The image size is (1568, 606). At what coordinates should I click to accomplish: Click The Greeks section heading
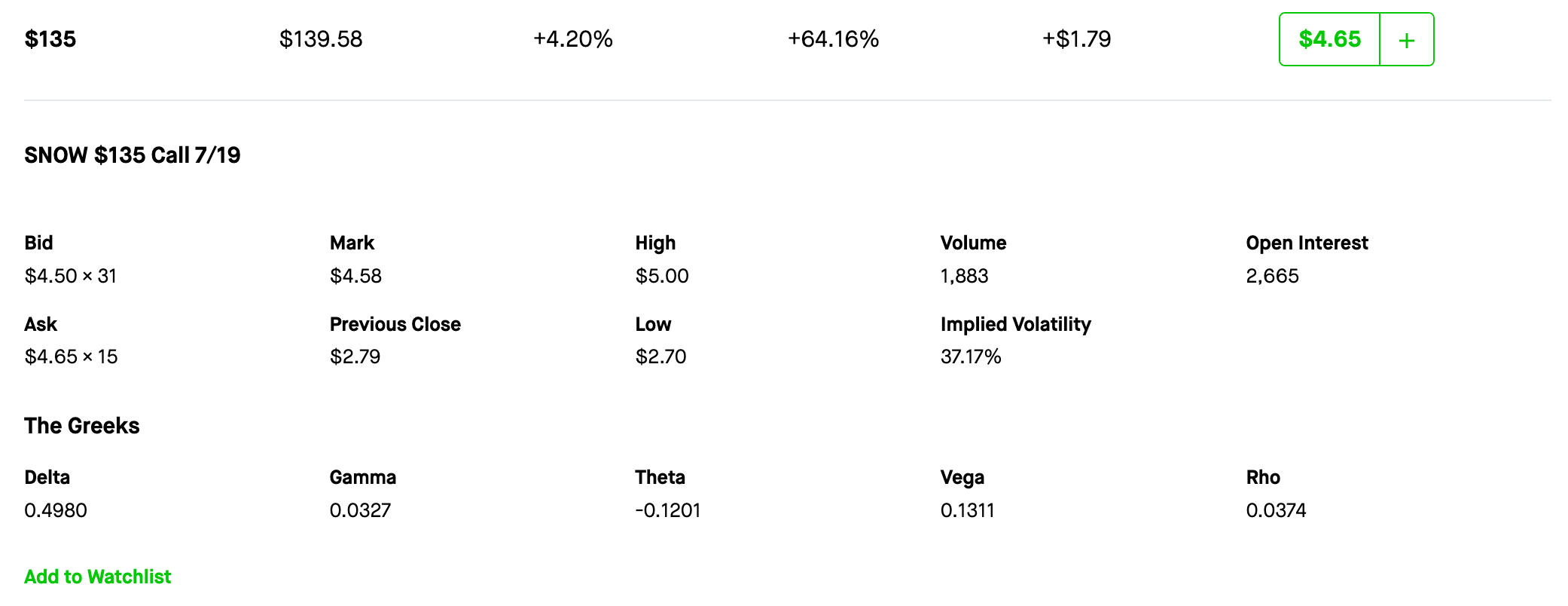[82, 426]
